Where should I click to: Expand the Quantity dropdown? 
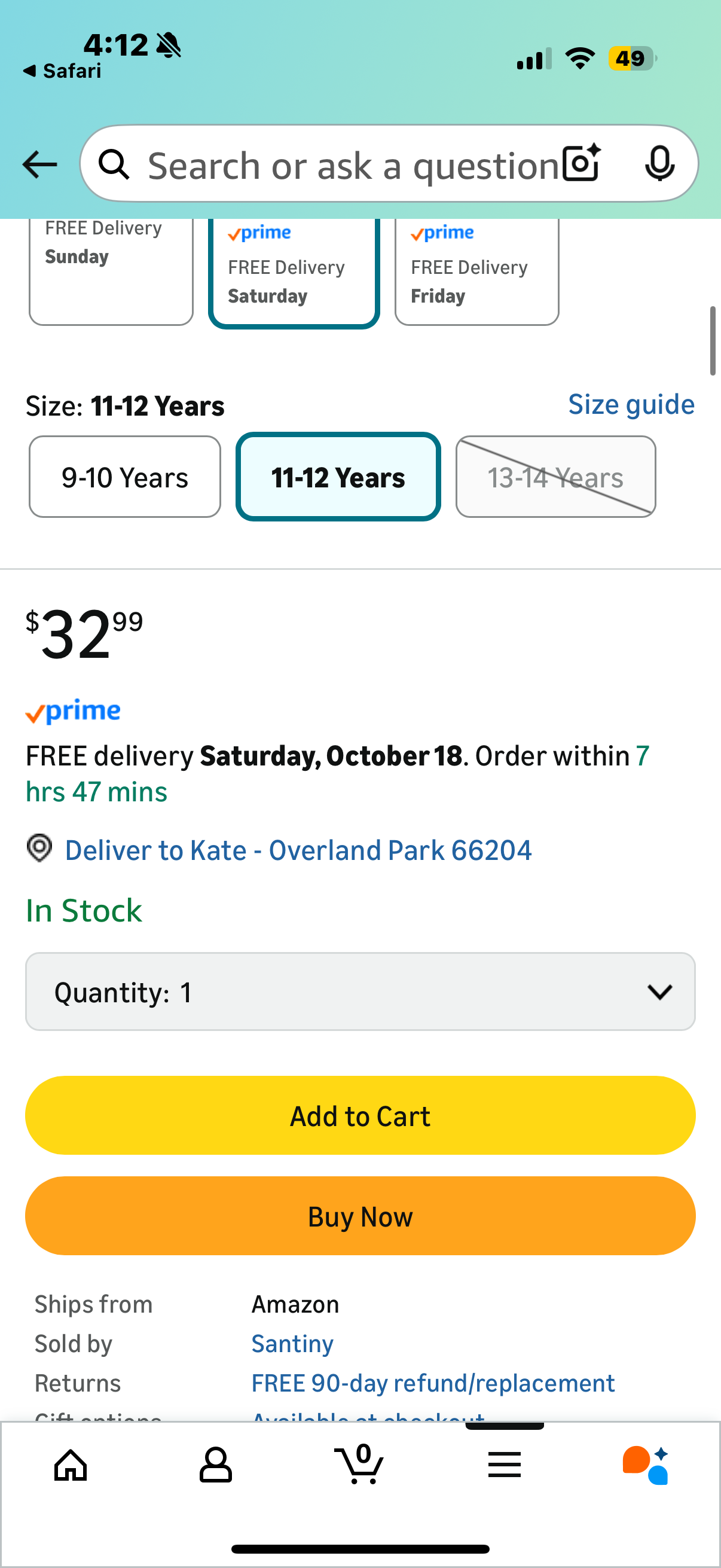(x=360, y=992)
